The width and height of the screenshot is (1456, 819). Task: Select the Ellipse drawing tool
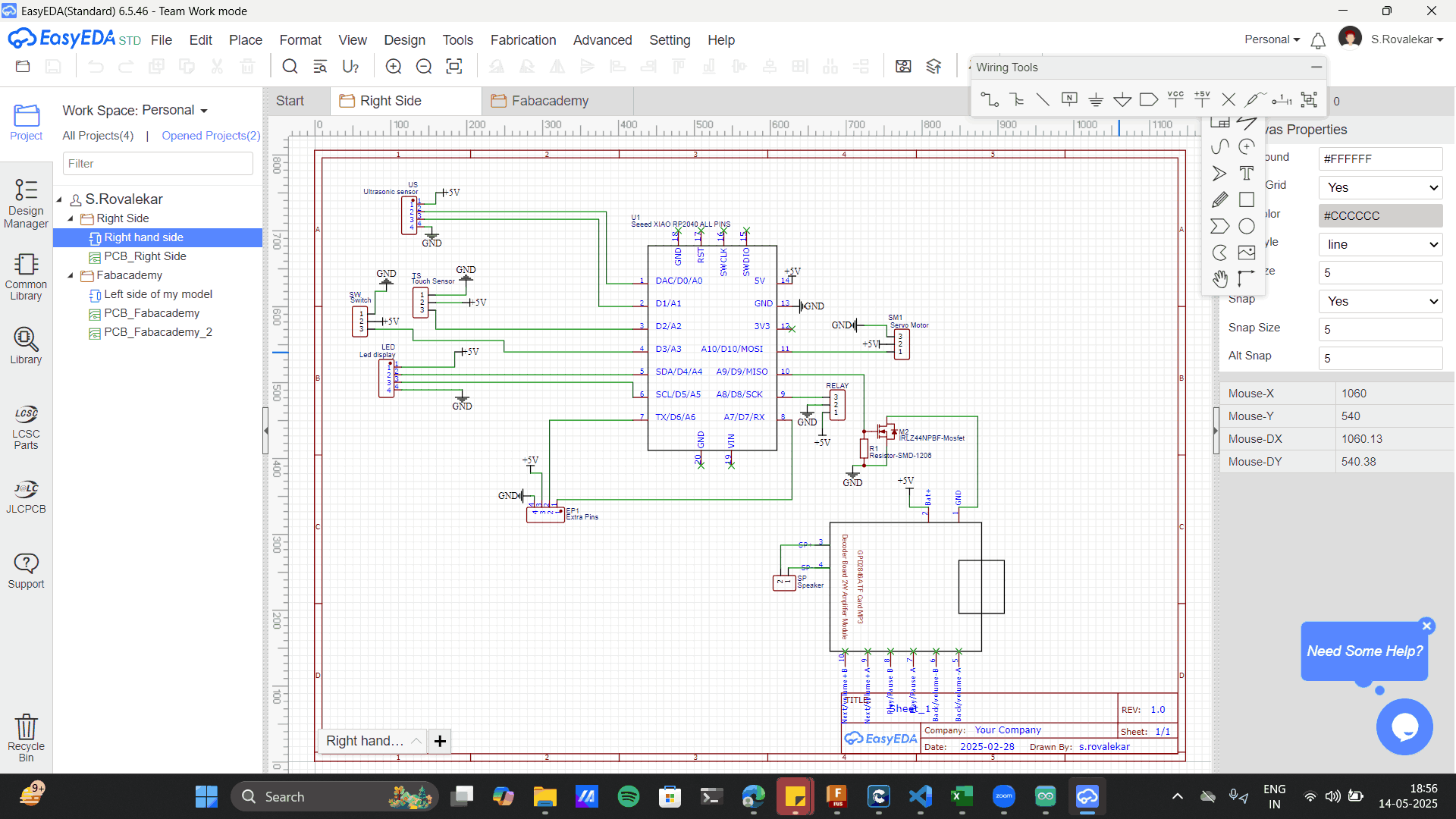(1247, 226)
